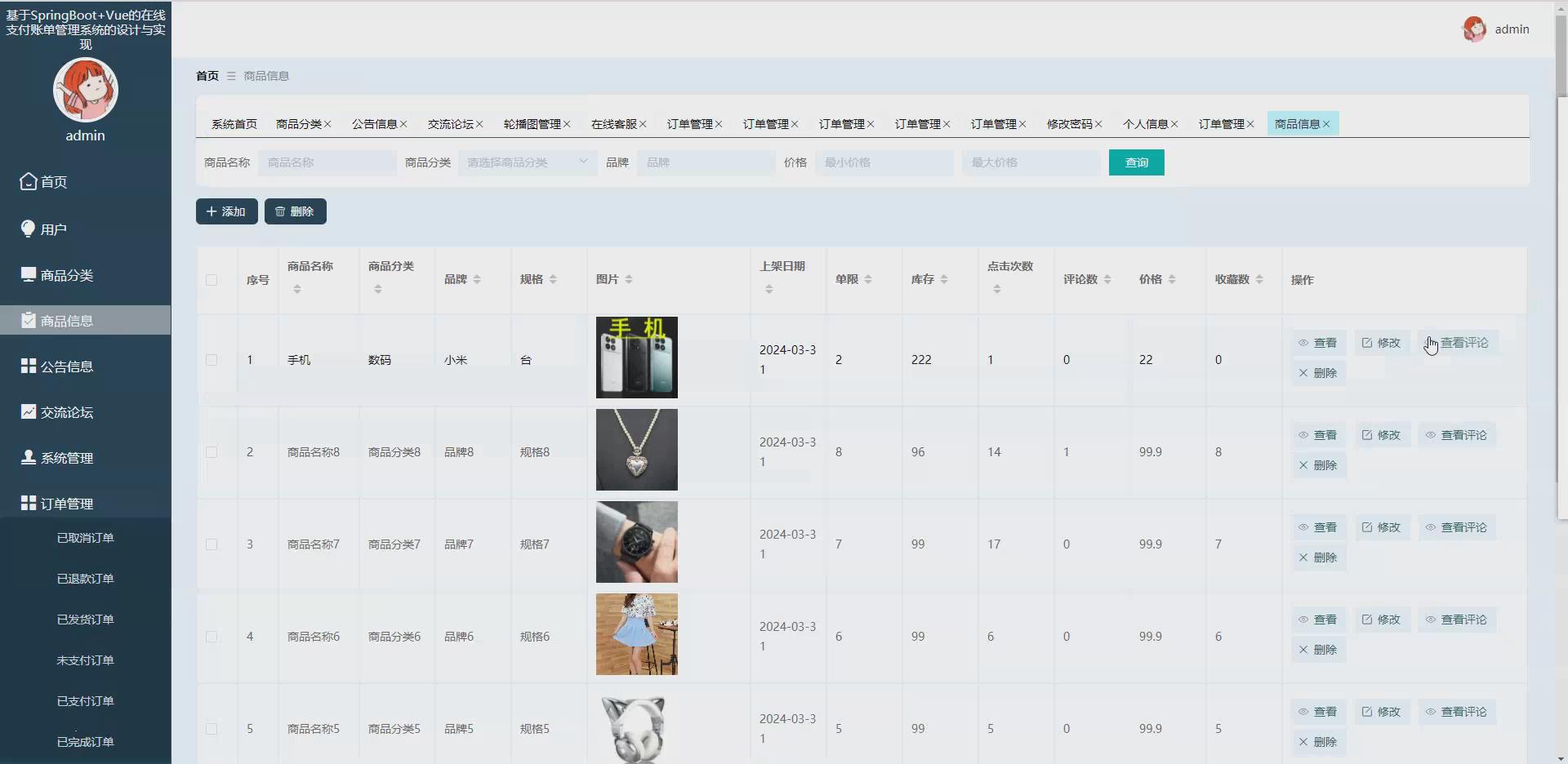Image resolution: width=1568 pixels, height=764 pixels.
Task: Check the checkbox for row 商品名称7
Action: (212, 544)
